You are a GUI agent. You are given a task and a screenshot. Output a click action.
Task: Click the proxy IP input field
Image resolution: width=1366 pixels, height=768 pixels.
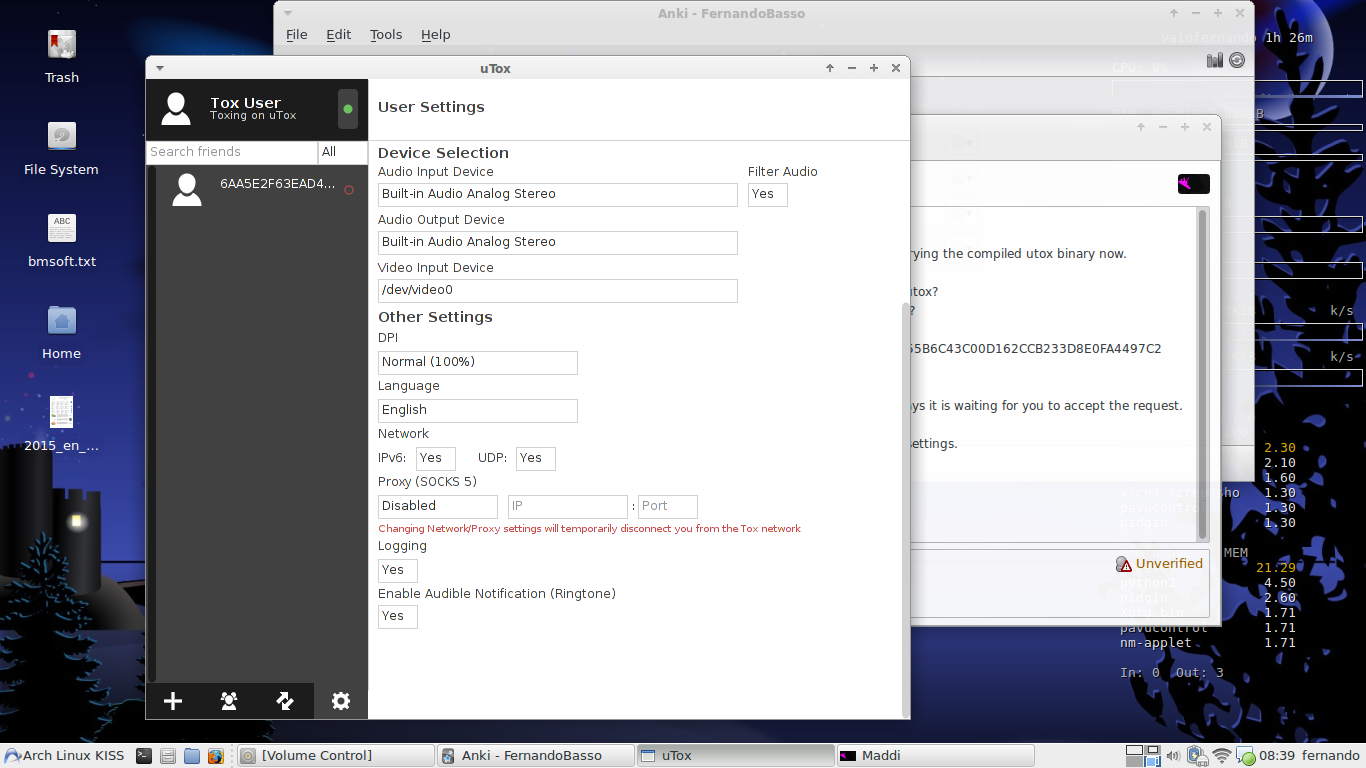(x=568, y=506)
